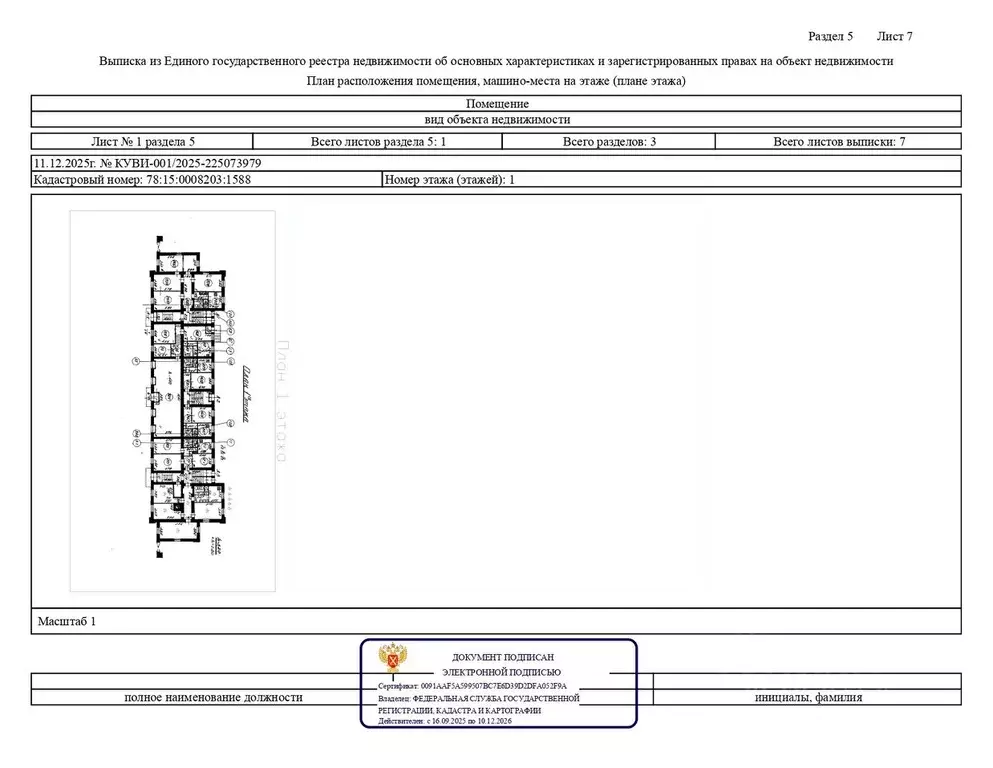Click the 'Помещение' table cell

click(497, 103)
